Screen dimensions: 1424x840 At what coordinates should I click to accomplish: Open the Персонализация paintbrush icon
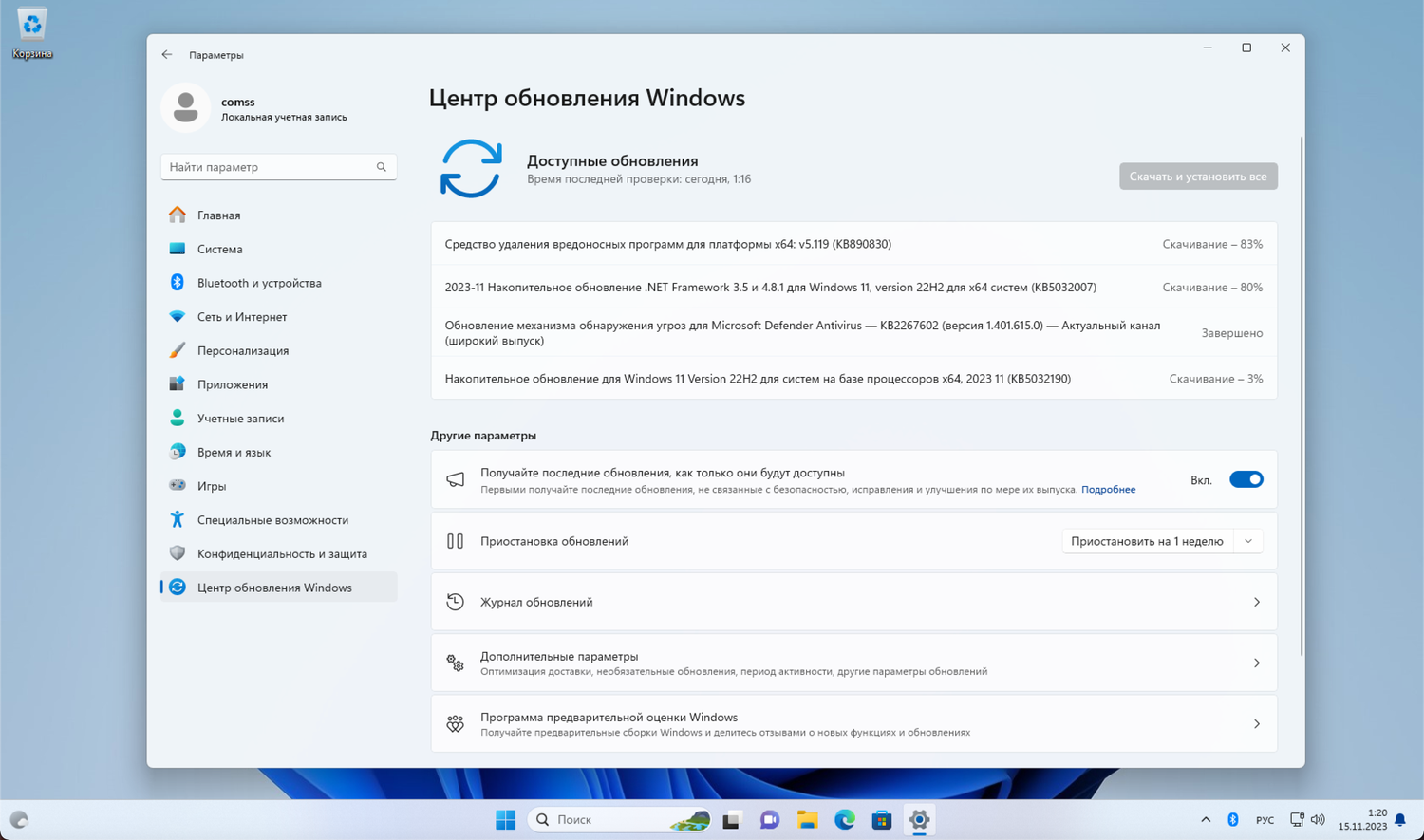click(x=178, y=350)
